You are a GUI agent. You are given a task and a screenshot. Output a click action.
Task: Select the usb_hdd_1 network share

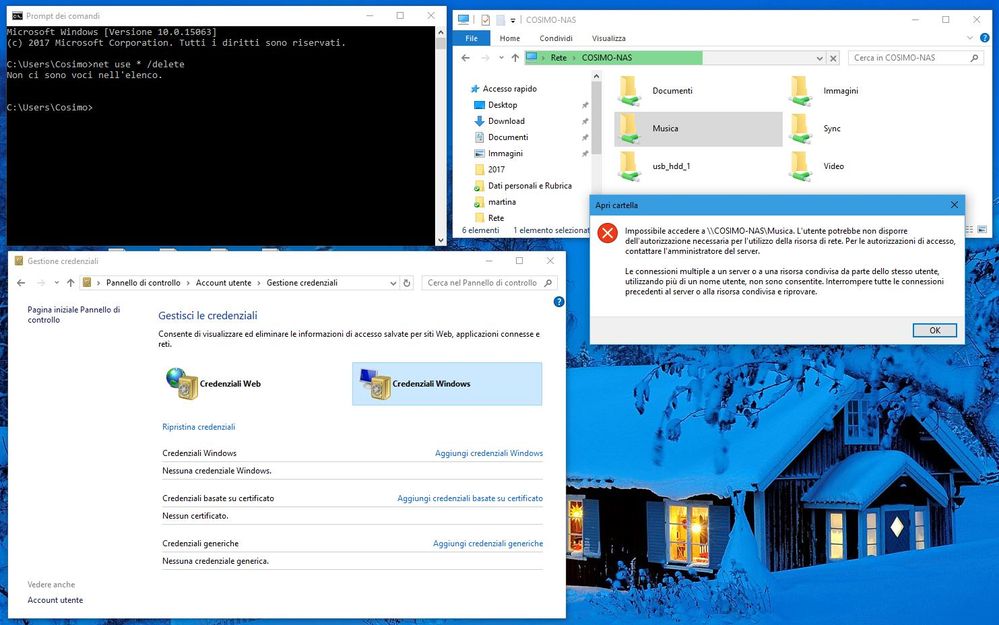[x=628, y=166]
